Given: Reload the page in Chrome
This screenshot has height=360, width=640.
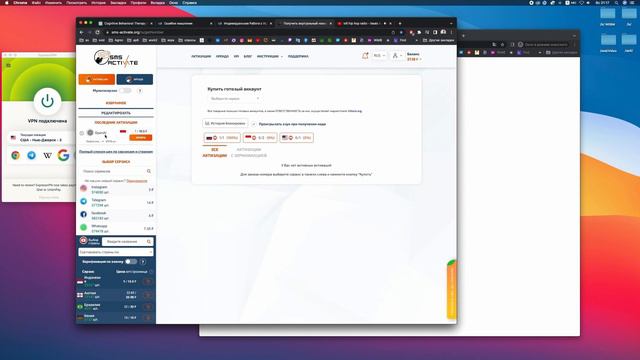Looking at the screenshot, I should pyautogui.click(x=98, y=32).
